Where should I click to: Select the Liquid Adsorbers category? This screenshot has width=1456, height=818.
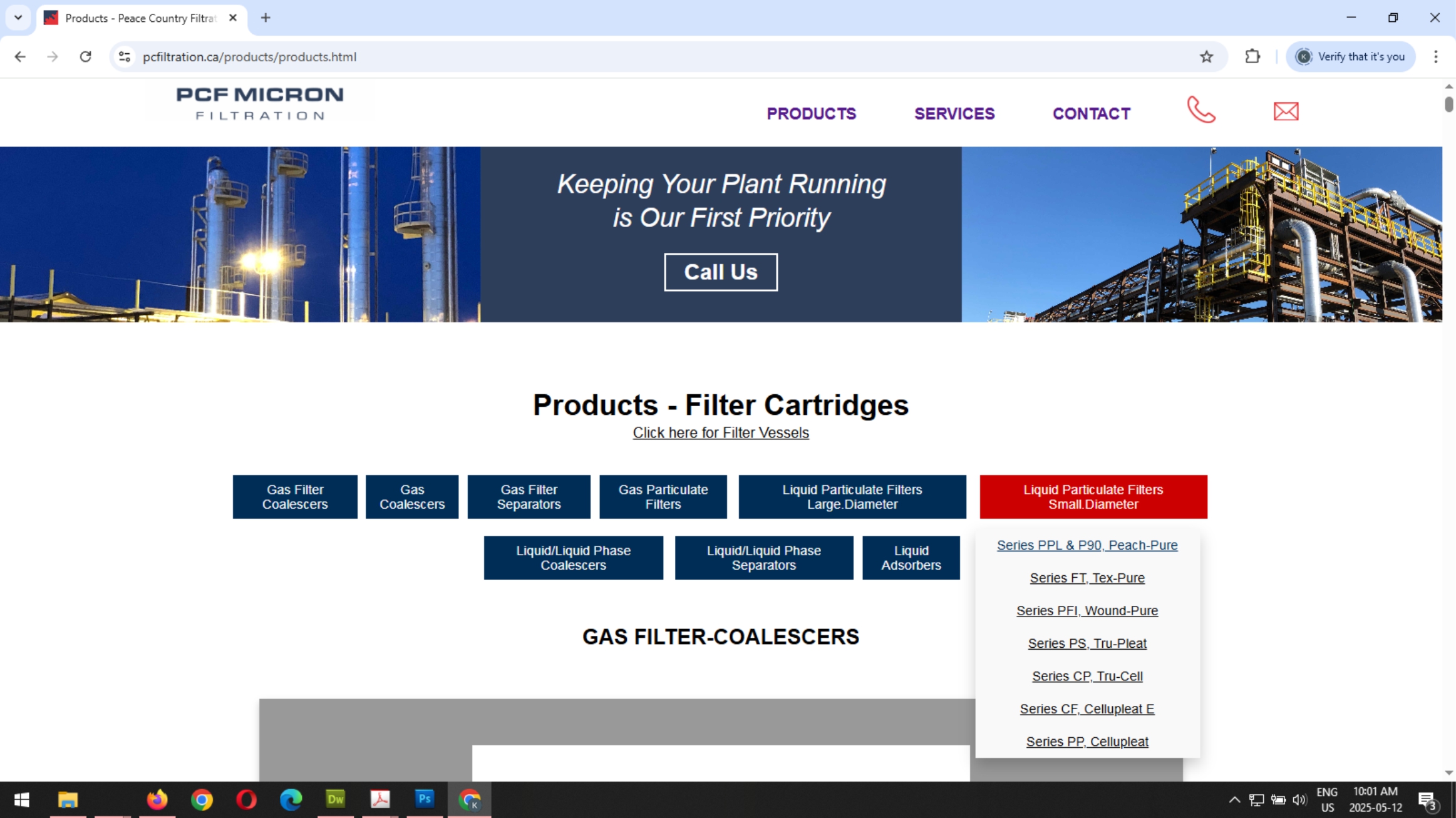click(911, 557)
